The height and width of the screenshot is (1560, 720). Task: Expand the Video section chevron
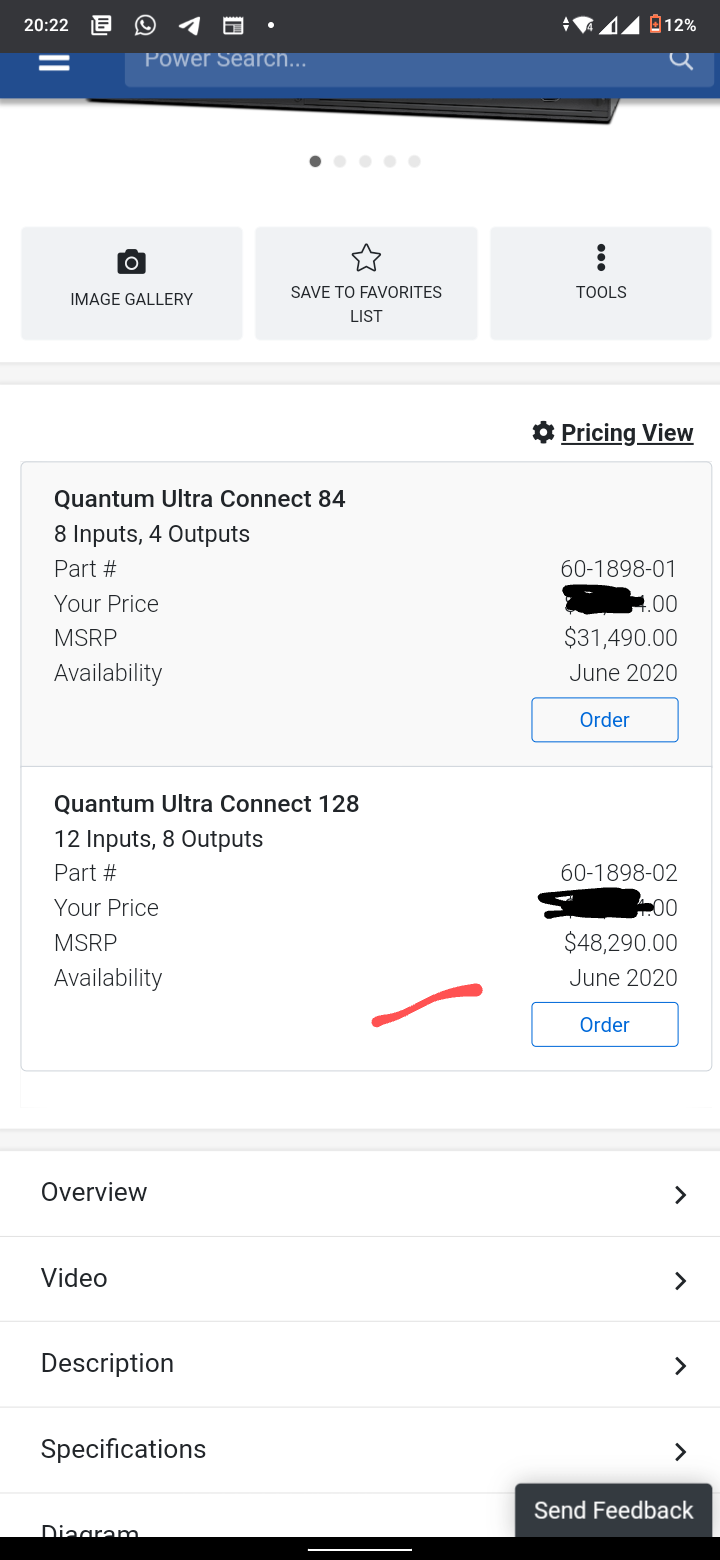coord(680,1280)
